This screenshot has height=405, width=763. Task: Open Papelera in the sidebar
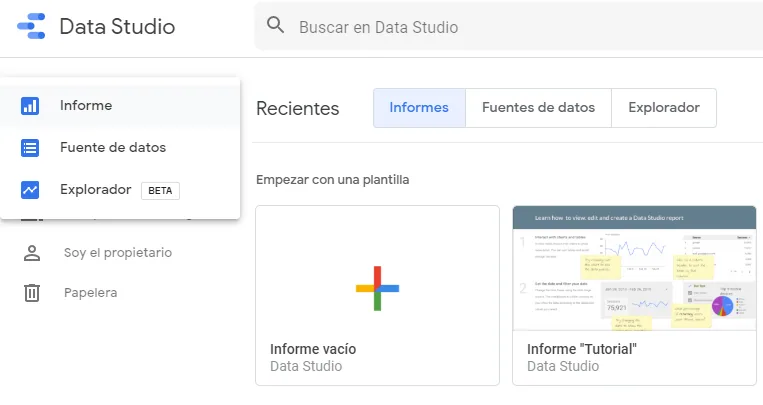tap(91, 293)
